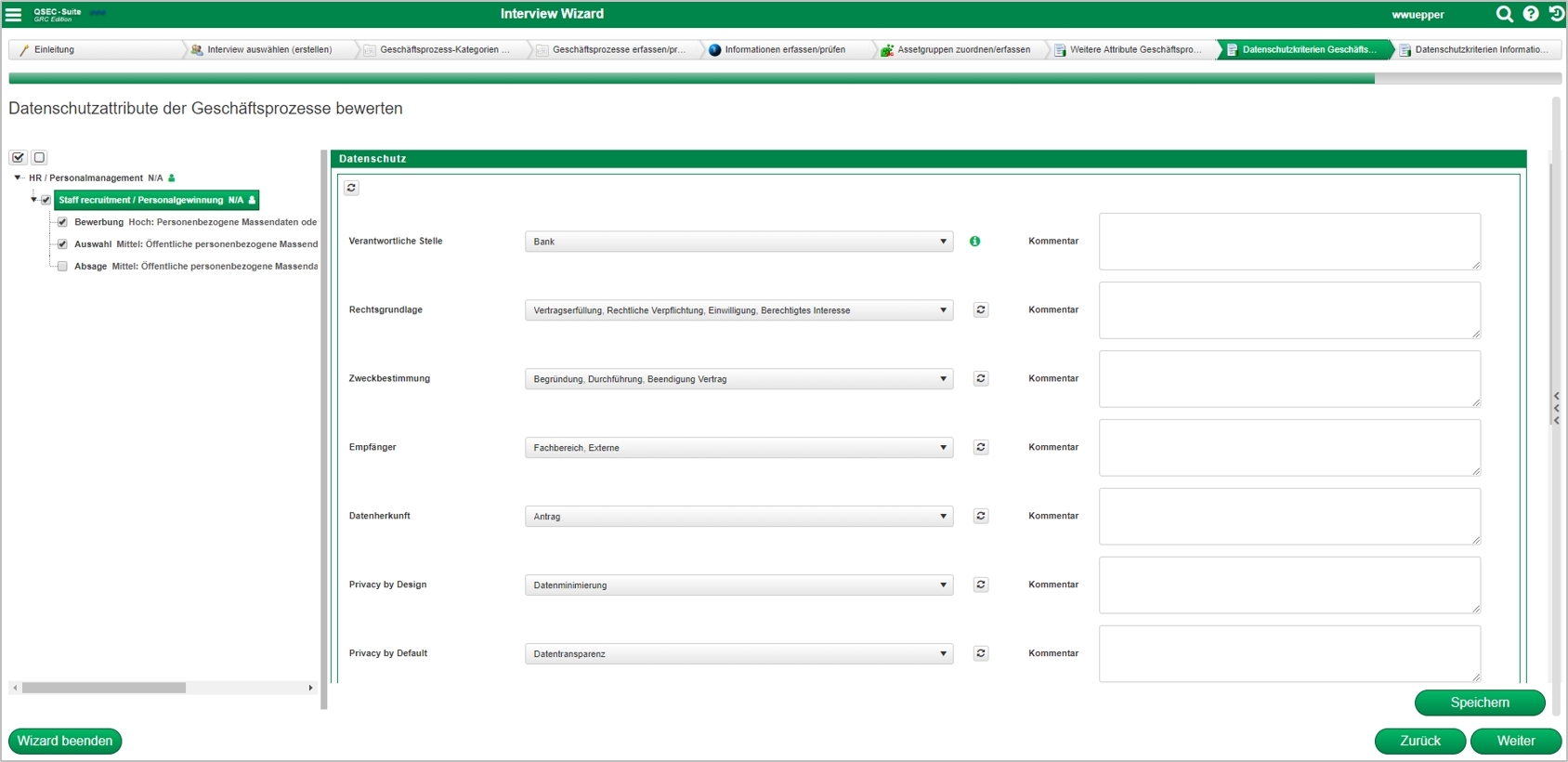Click the Verantwortliche Stelle comment box
This screenshot has width=1568, height=762.
pos(1289,242)
